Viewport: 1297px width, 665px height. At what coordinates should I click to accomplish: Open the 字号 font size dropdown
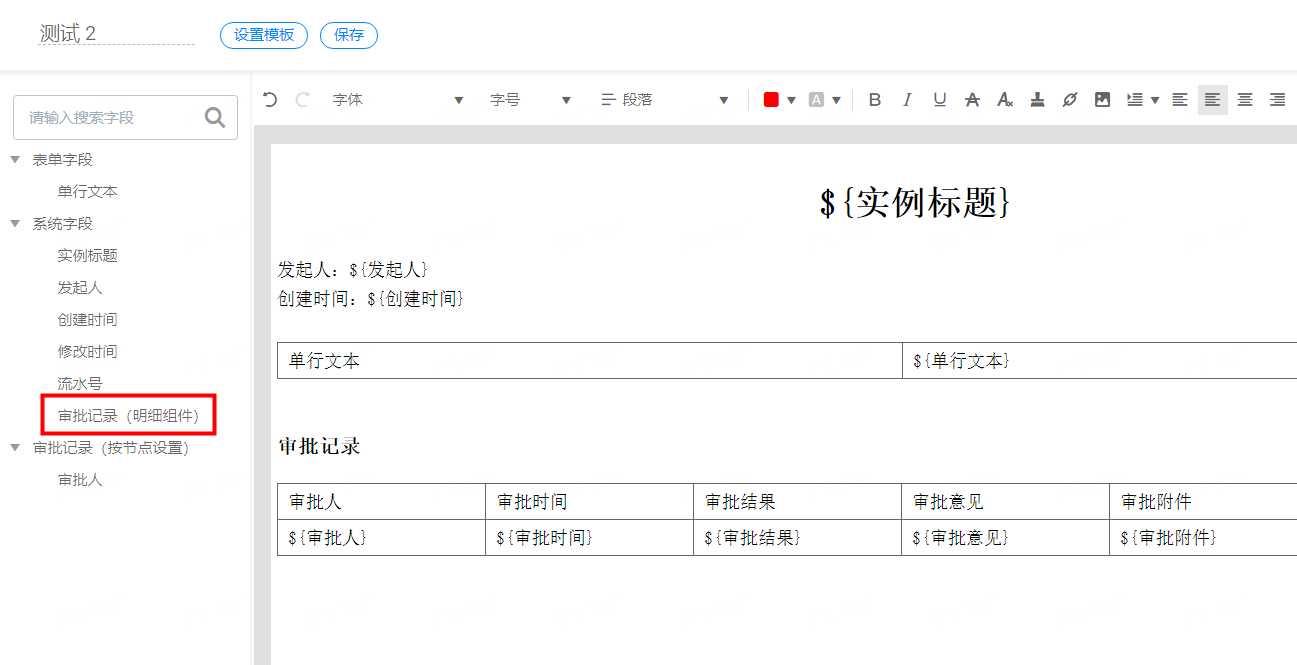530,100
